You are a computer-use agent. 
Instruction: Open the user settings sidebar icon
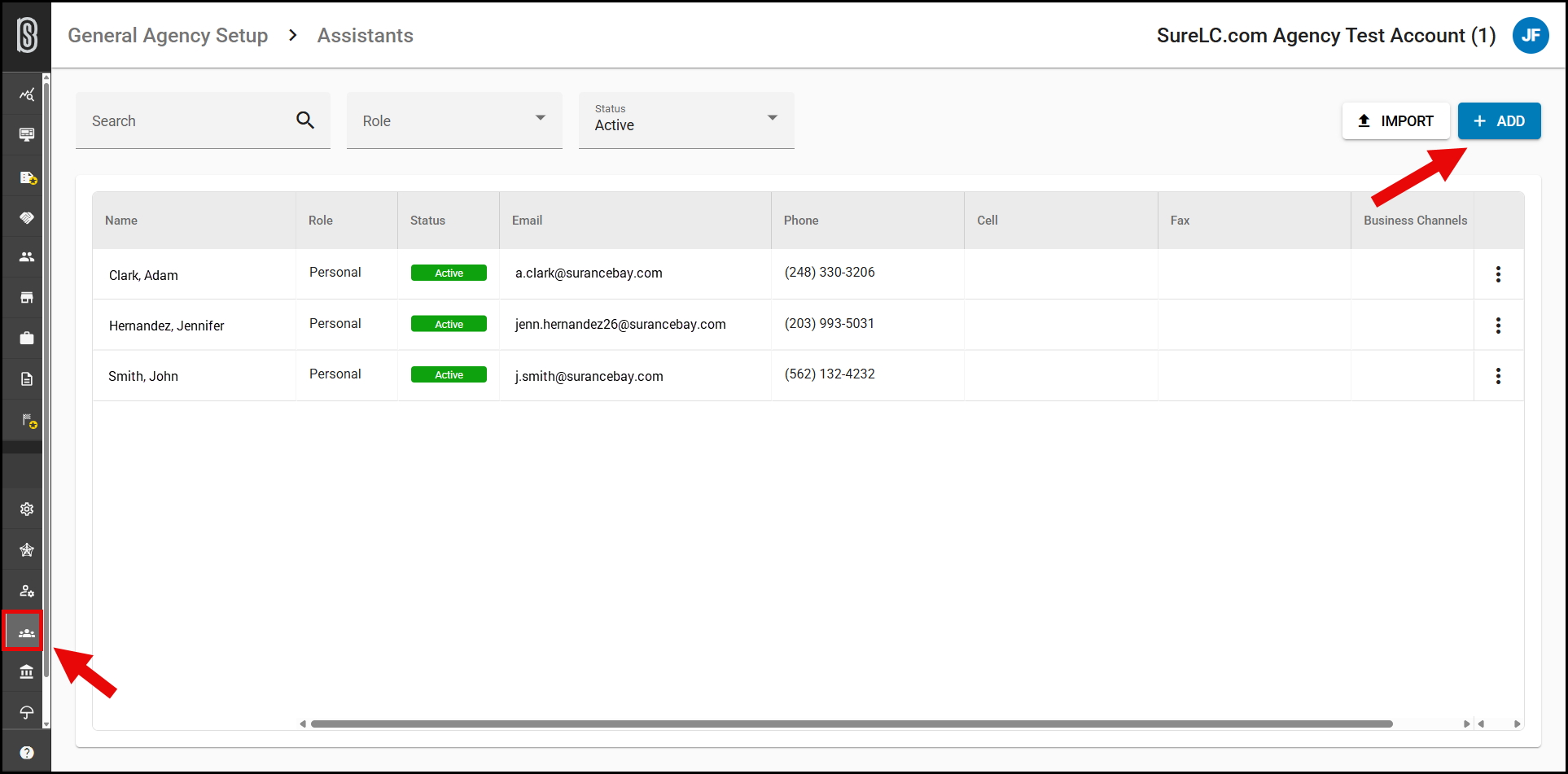27,591
